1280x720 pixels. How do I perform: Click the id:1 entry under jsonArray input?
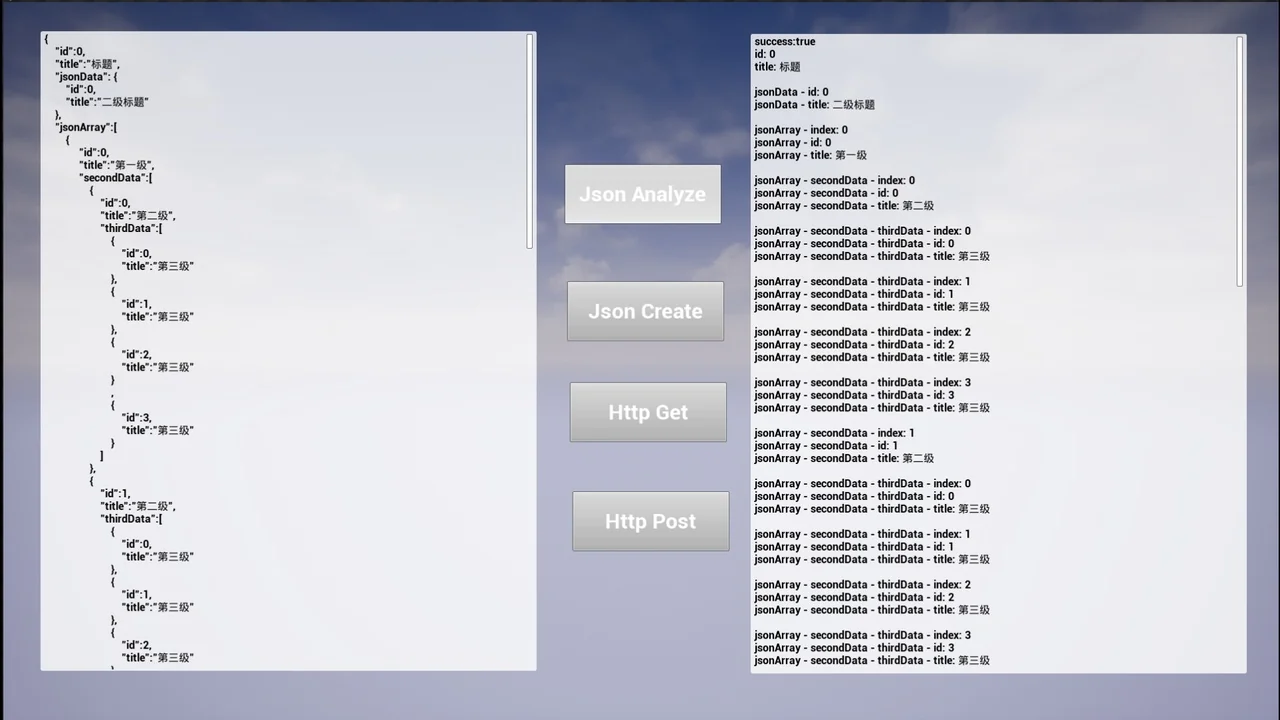(112, 493)
